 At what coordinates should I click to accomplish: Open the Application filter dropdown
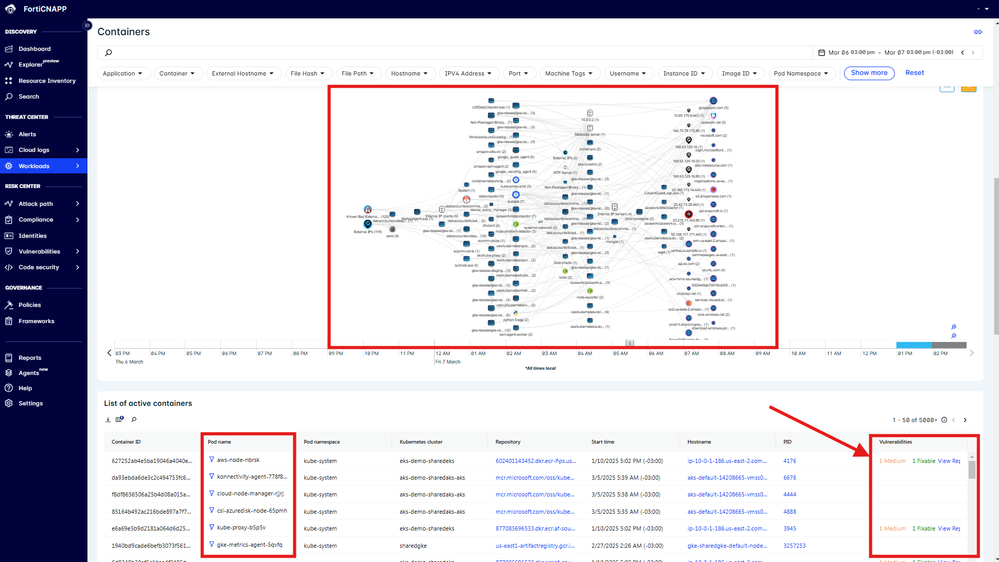click(x=123, y=73)
